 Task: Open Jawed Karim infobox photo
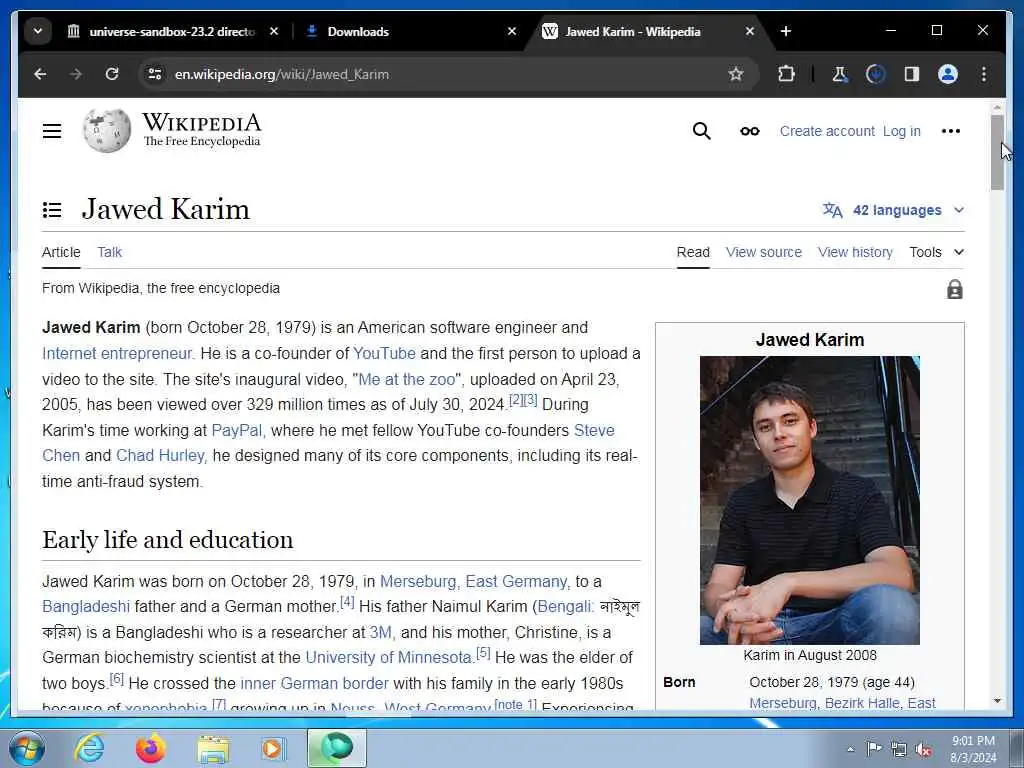click(x=810, y=500)
